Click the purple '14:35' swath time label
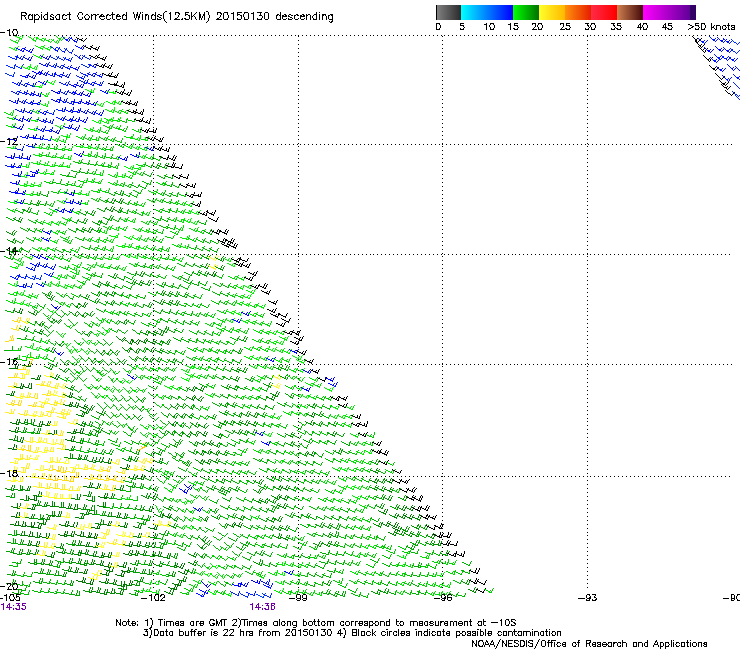740x650 pixels. pyautogui.click(x=14, y=607)
